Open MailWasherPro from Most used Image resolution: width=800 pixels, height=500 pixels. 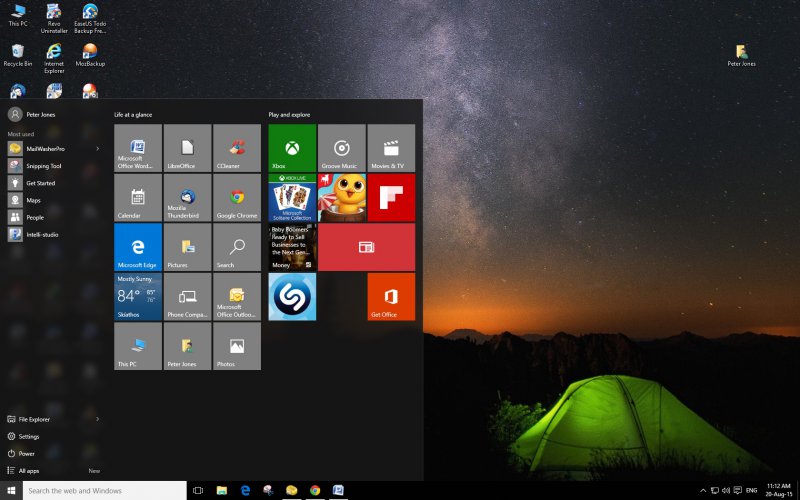(45, 148)
